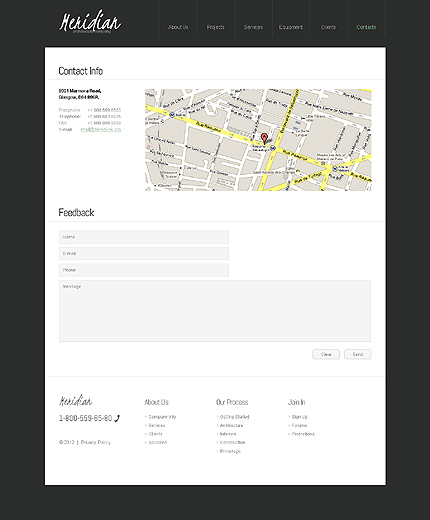Viewport: 430px width, 520px height.
Task: Click the Meridian logo in the header
Action: [x=90, y=22]
